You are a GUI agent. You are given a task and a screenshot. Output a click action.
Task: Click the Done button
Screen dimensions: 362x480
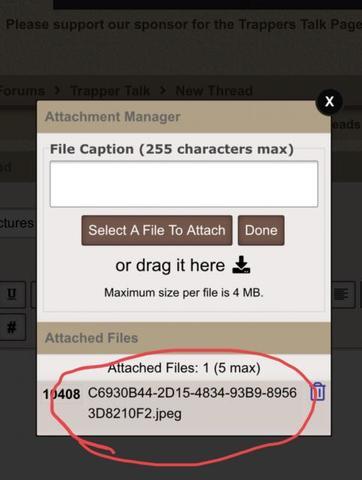click(261, 230)
